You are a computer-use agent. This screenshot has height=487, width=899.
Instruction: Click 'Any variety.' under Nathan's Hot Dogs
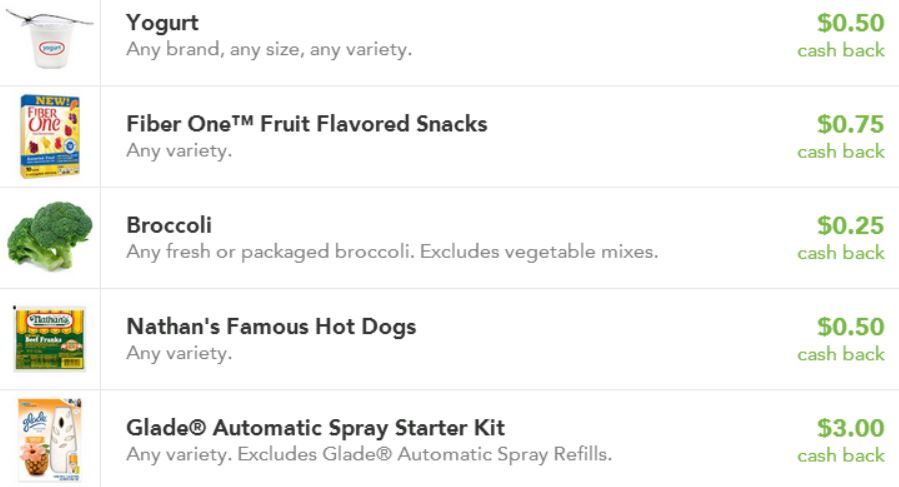pyautogui.click(x=179, y=353)
